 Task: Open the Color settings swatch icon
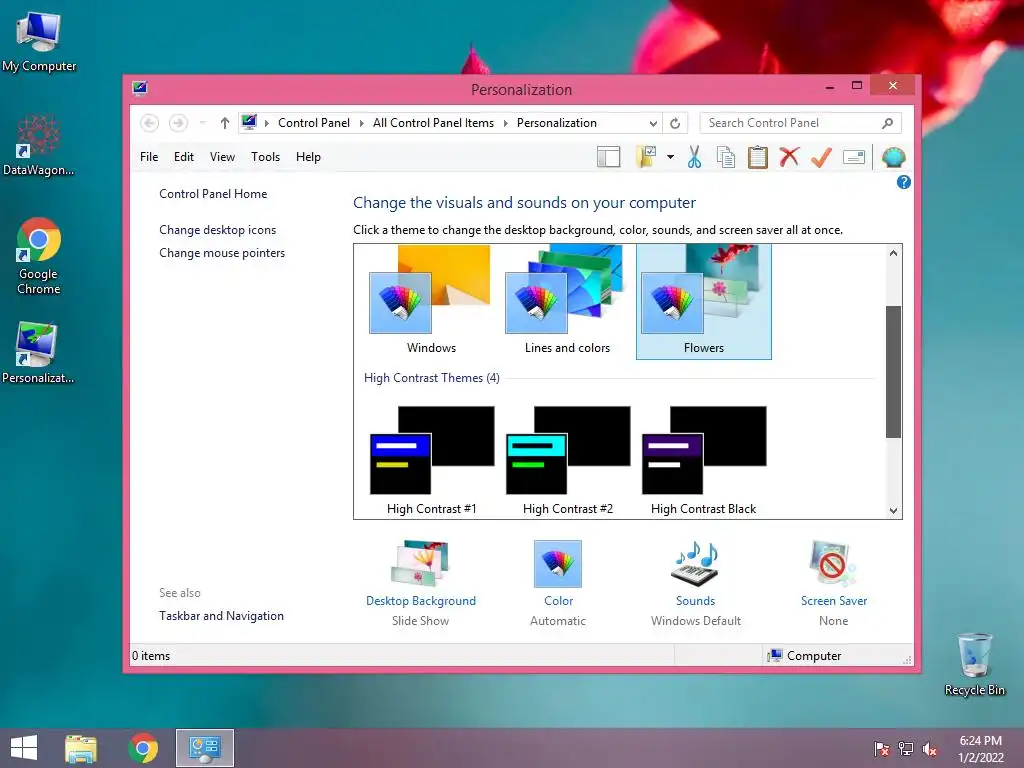click(x=558, y=564)
